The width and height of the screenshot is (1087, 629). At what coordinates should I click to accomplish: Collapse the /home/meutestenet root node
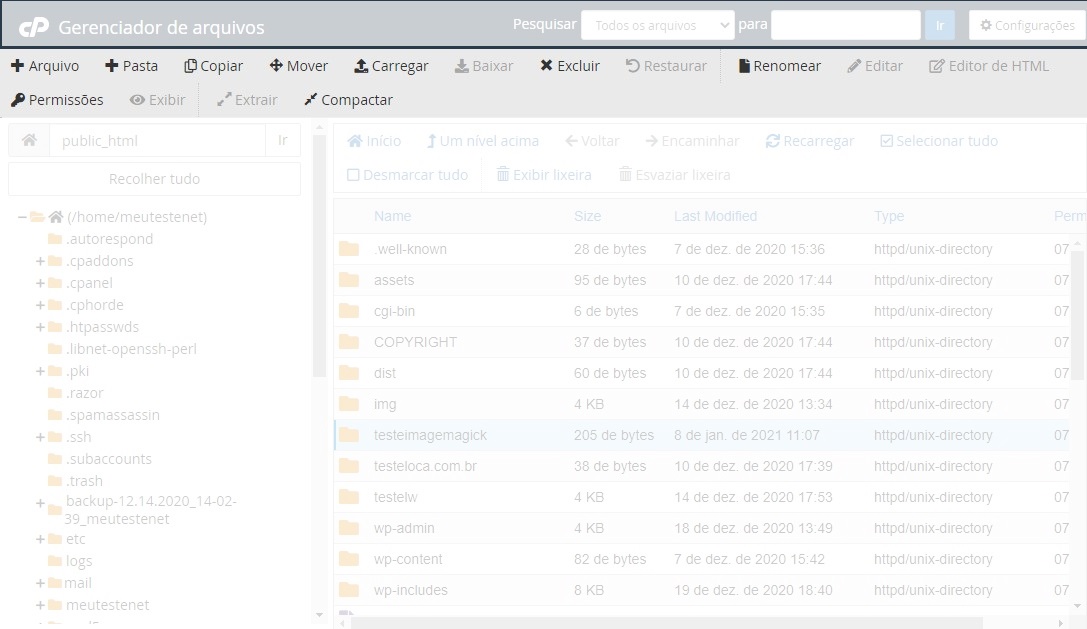click(22, 217)
